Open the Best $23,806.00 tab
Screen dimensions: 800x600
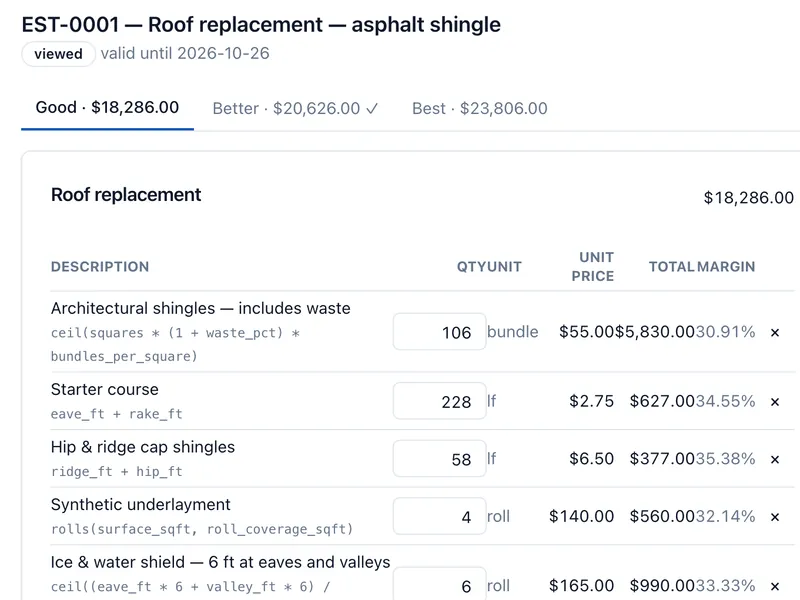pos(480,108)
